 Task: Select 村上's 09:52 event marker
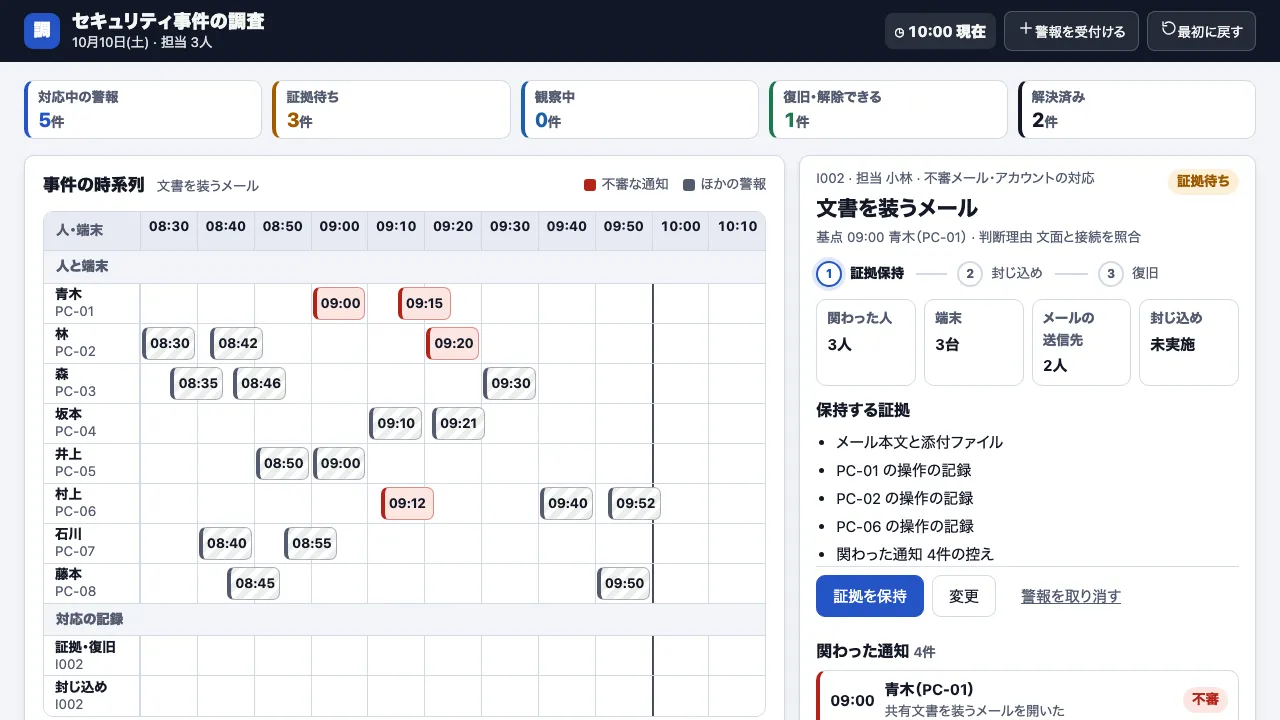pos(635,503)
